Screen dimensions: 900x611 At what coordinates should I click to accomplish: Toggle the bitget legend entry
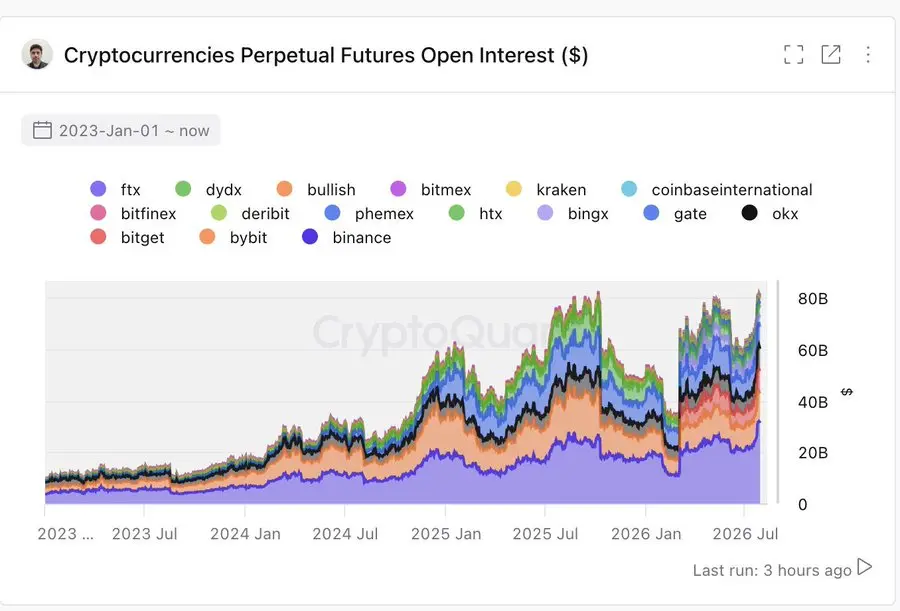click(x=127, y=237)
